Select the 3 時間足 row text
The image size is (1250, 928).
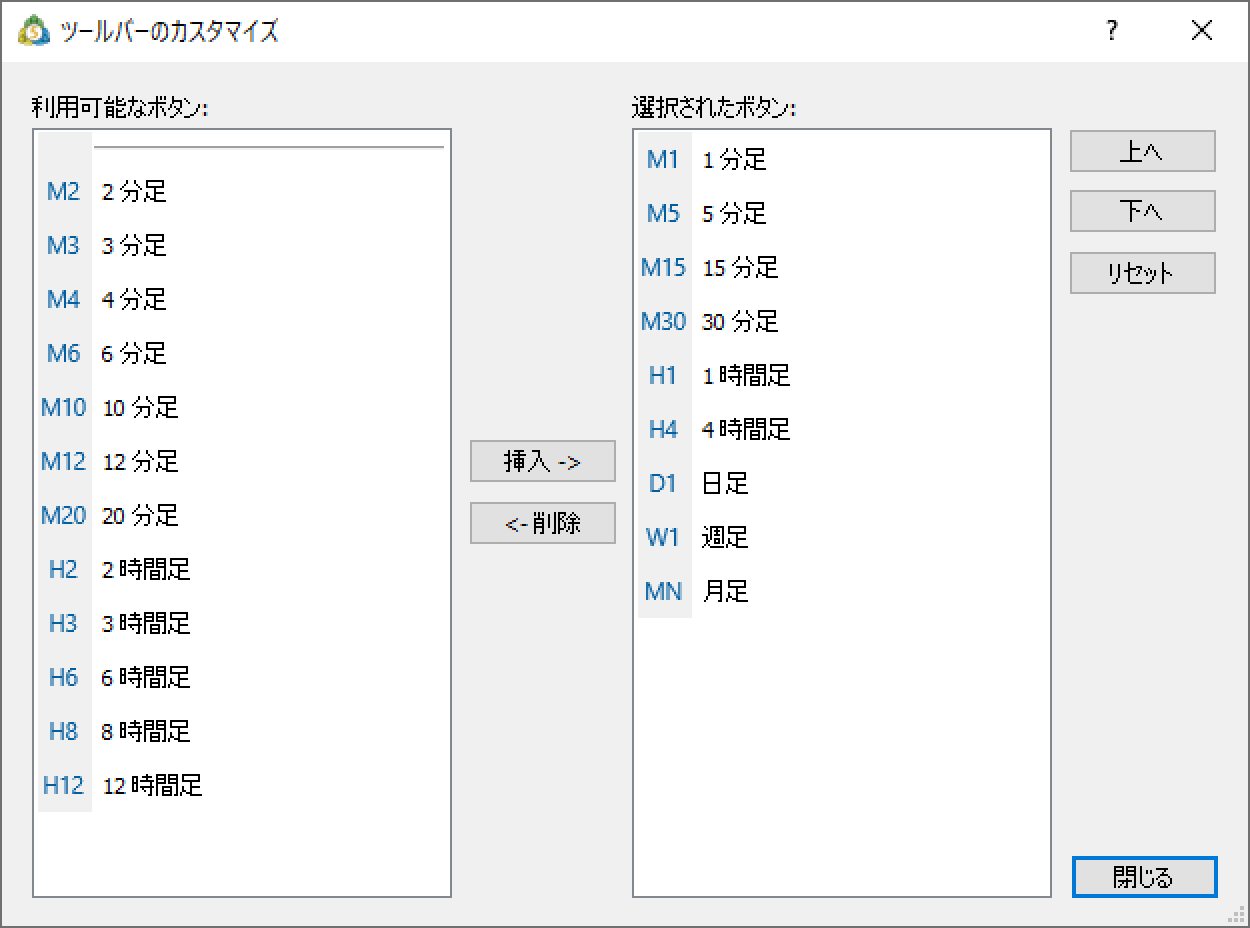[146, 623]
